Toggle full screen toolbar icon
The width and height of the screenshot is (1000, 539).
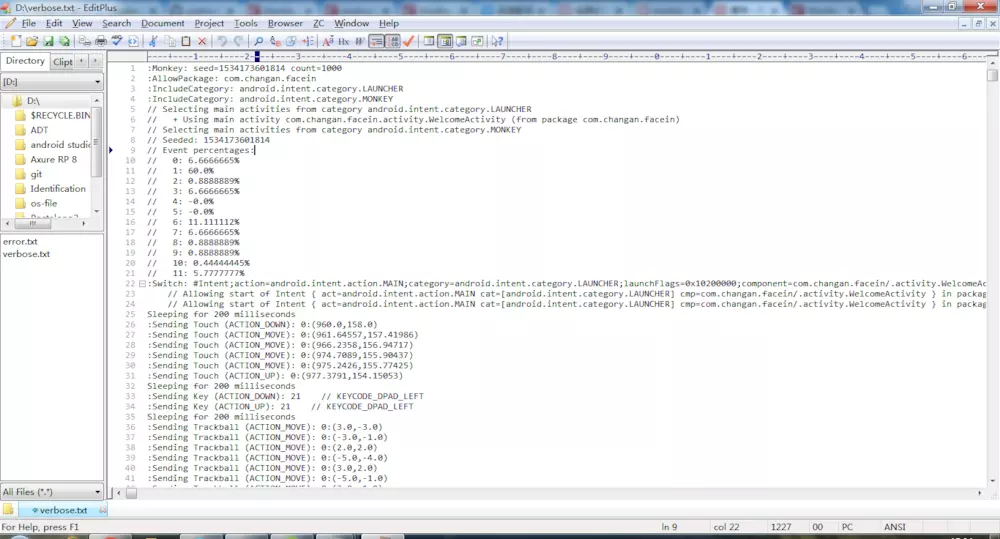click(477, 41)
